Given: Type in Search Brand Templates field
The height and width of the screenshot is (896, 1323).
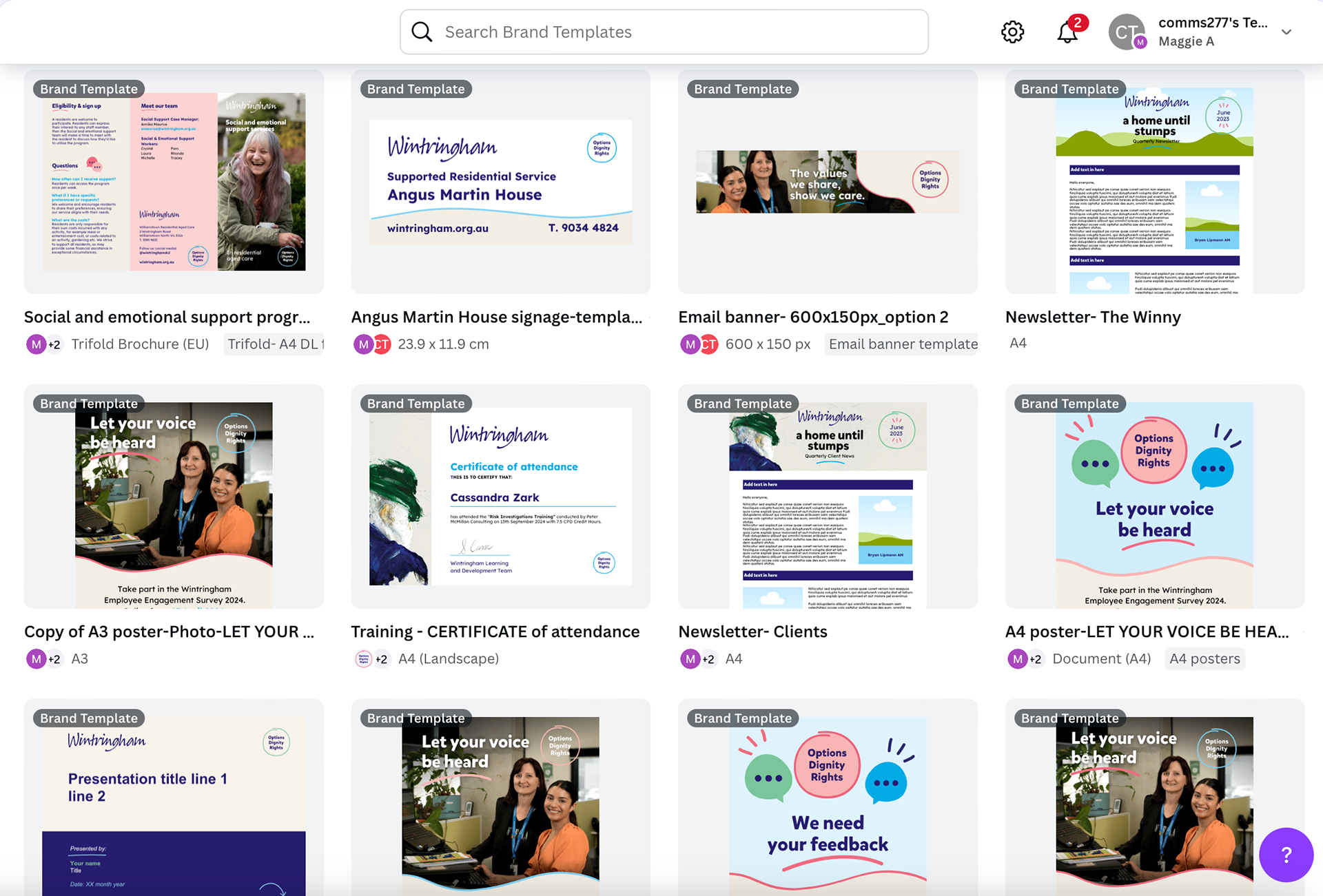Looking at the screenshot, I should click(x=682, y=32).
